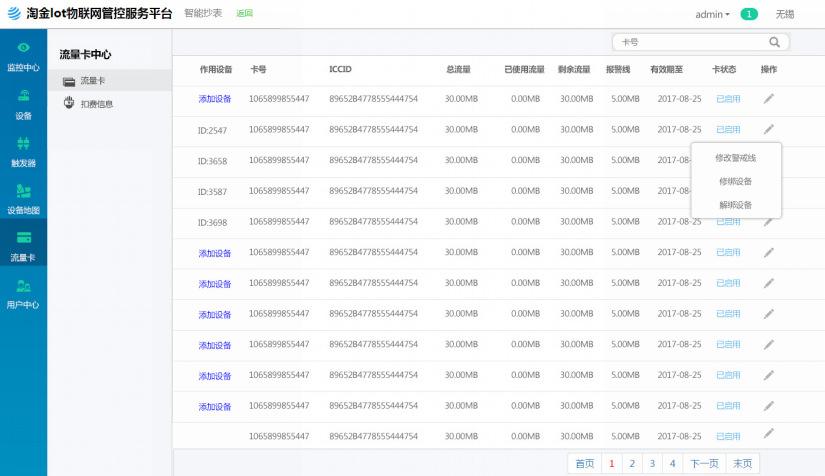Image resolution: width=825 pixels, height=476 pixels.
Task: Click the search magnifier icon
Action: tap(774, 42)
